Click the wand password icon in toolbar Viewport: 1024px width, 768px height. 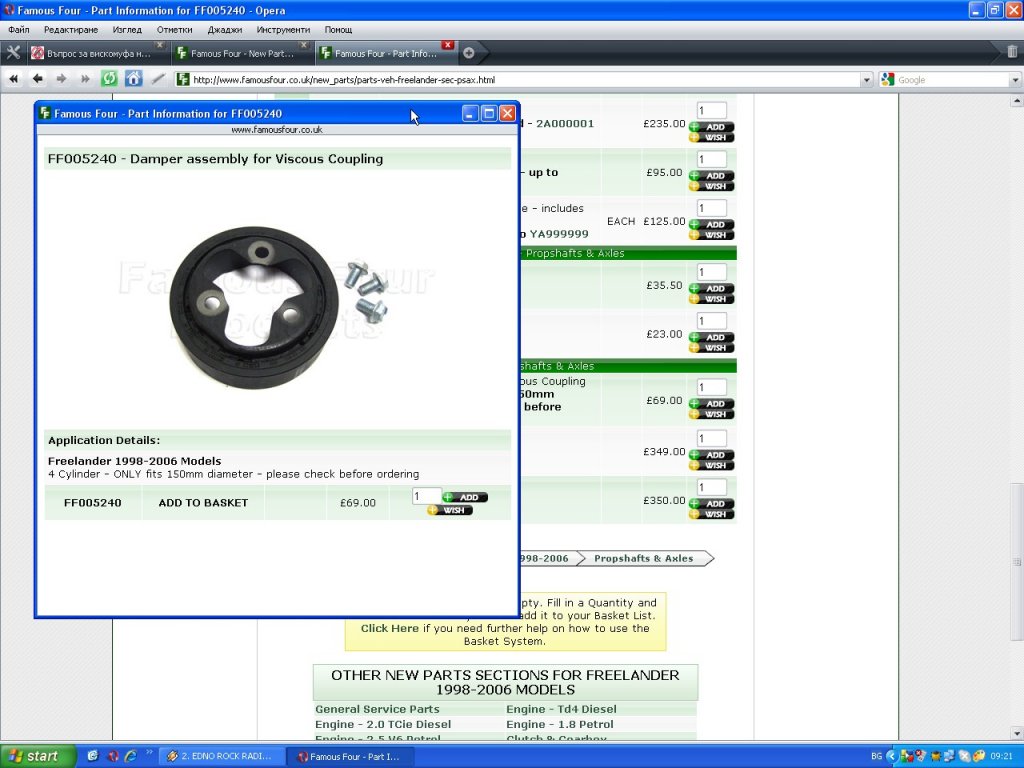[x=157, y=79]
